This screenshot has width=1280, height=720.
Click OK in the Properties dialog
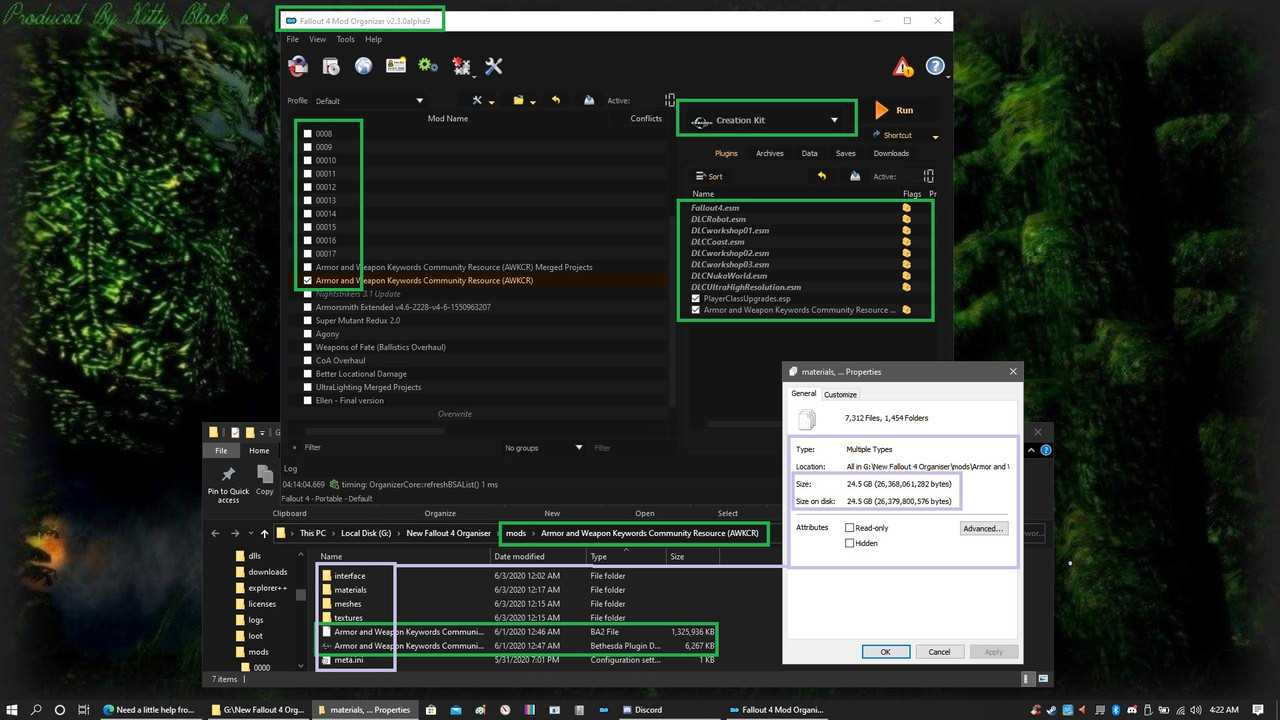tap(885, 651)
